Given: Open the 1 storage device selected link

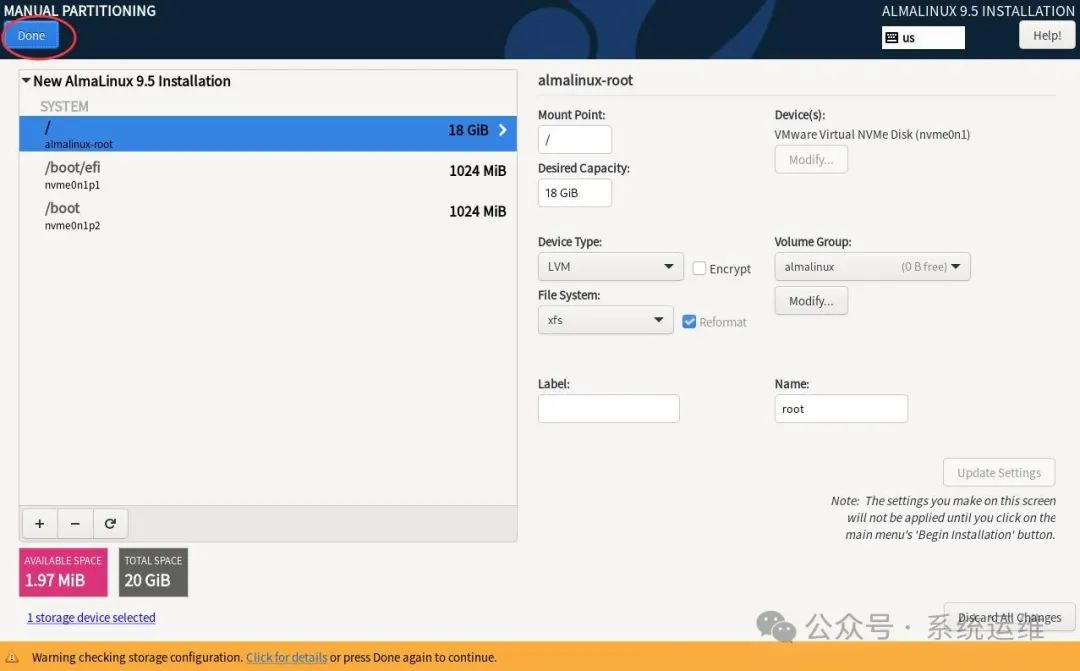Looking at the screenshot, I should click(91, 618).
